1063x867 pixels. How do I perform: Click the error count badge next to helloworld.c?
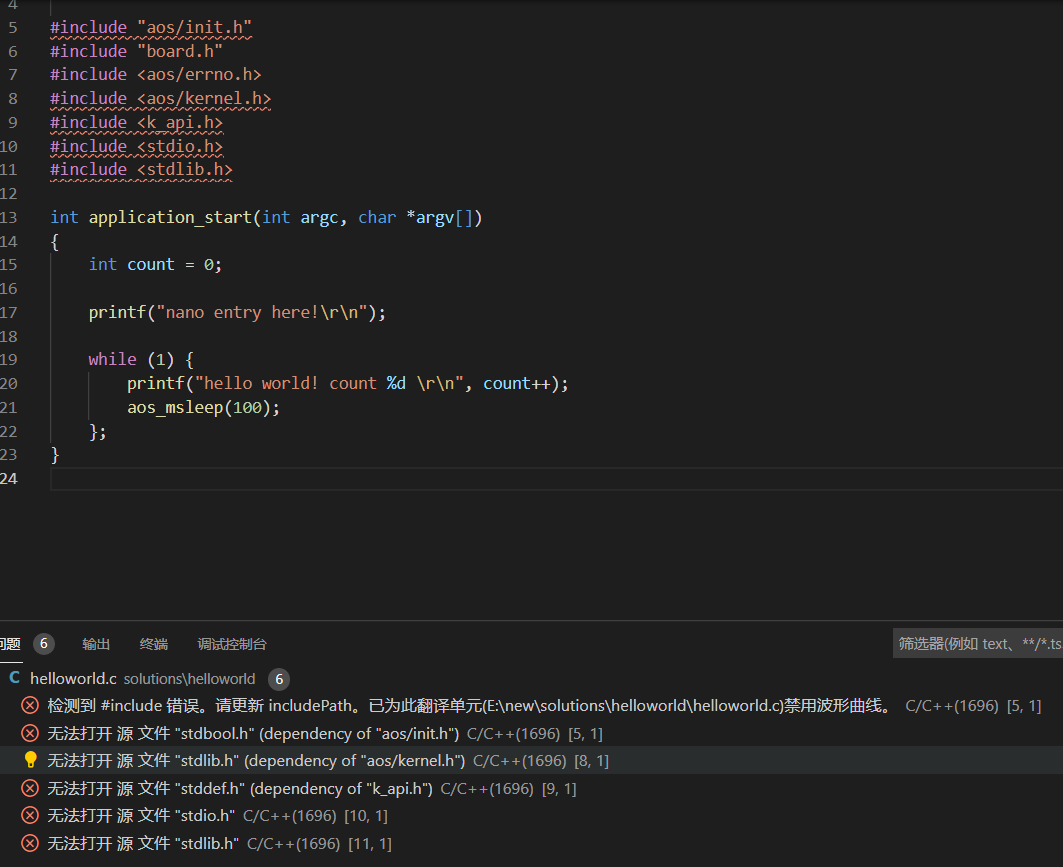click(278, 678)
